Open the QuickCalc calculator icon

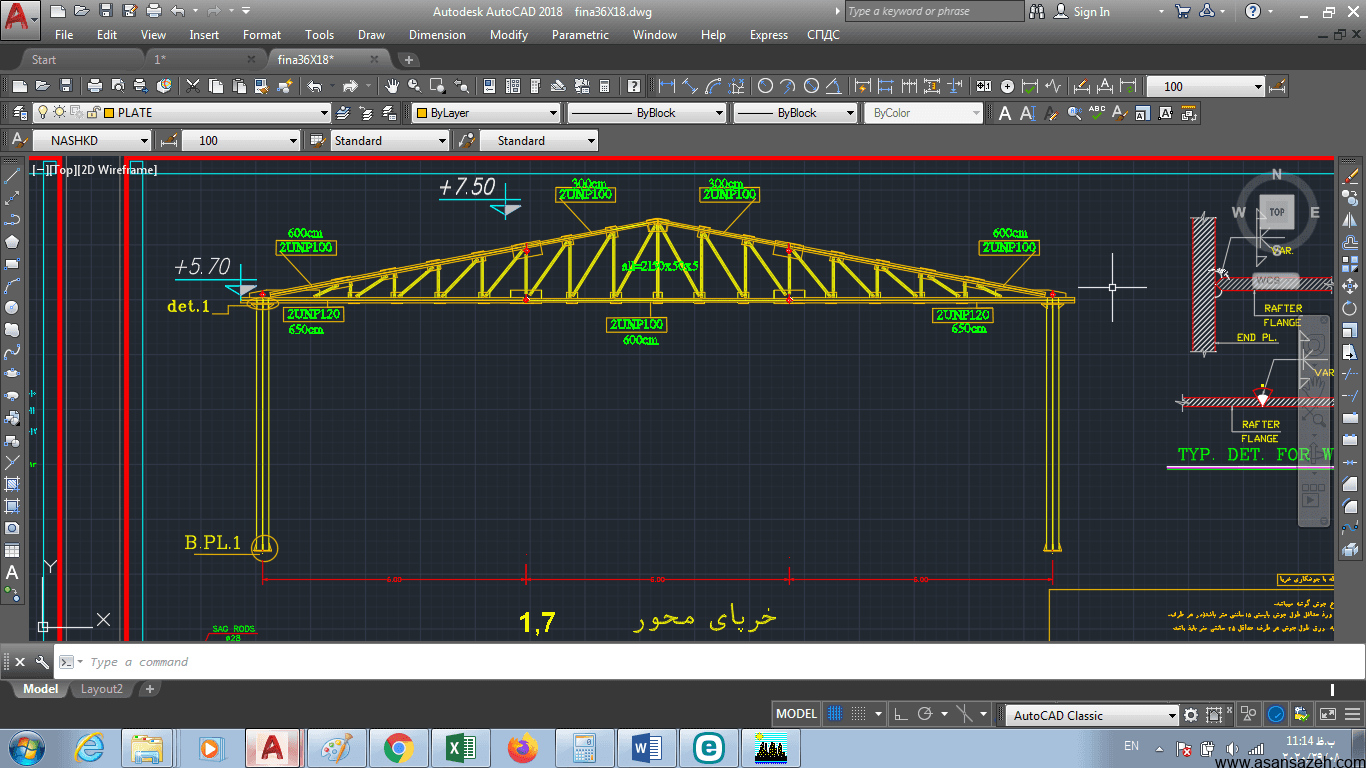pos(605,87)
